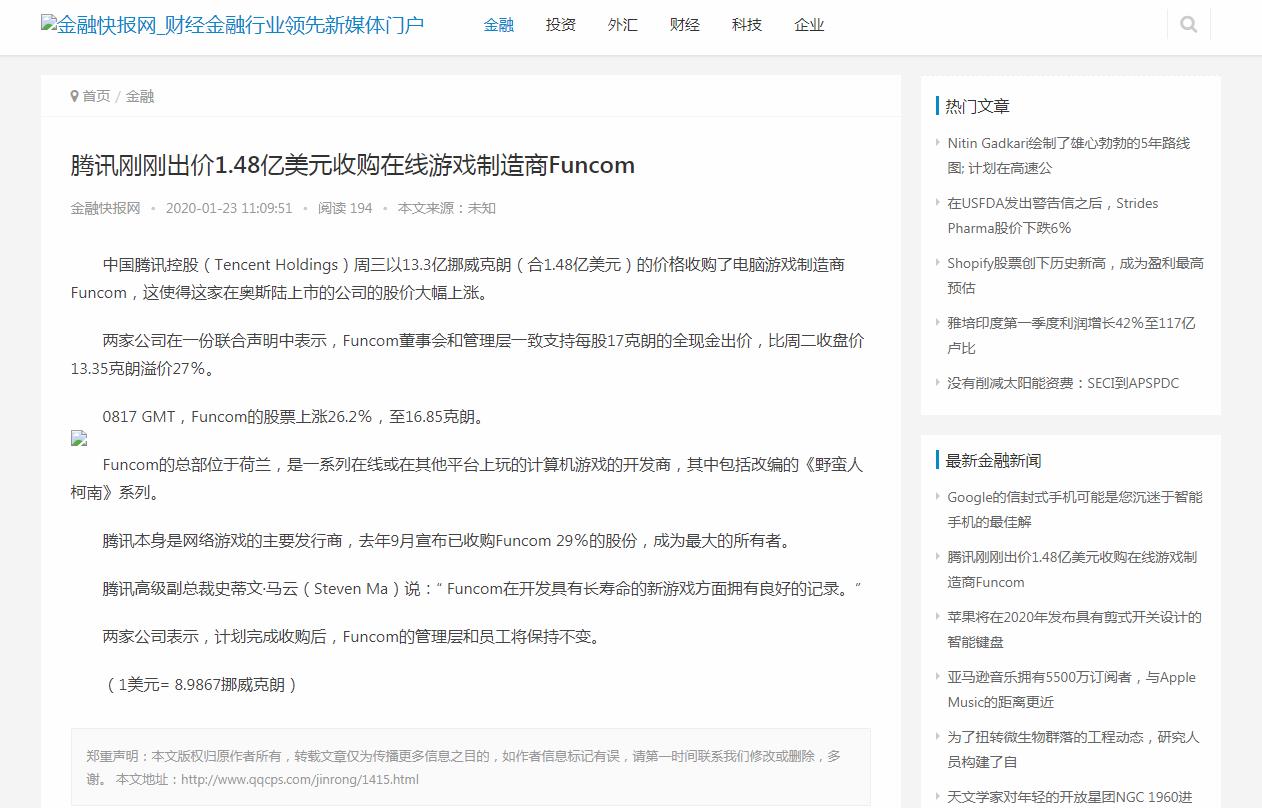Viewport: 1262px width, 808px height.
Task: Open the 金融 navigation menu item
Action: click(x=499, y=25)
